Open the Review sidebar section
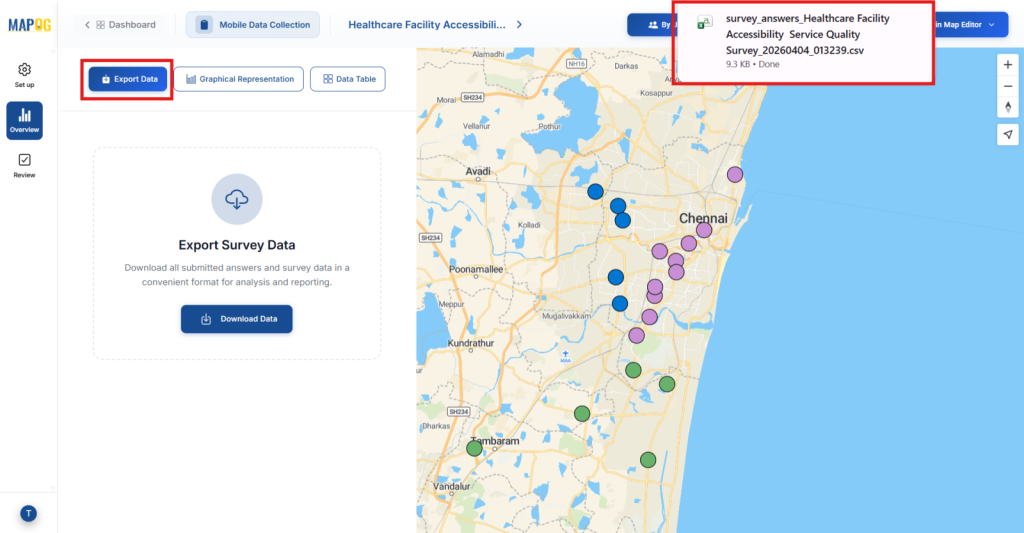1024x533 pixels. [24, 165]
